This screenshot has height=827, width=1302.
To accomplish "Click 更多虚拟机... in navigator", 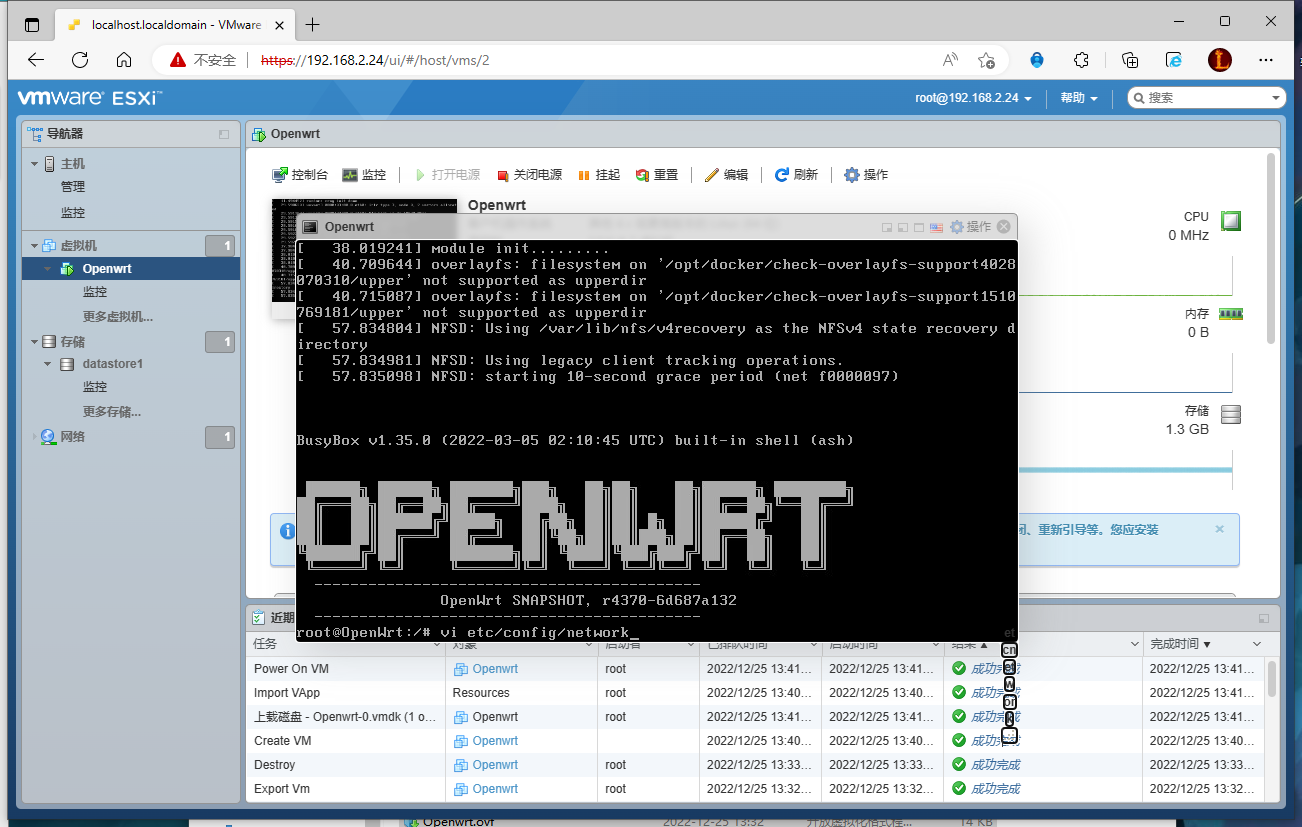I will tap(118, 317).
